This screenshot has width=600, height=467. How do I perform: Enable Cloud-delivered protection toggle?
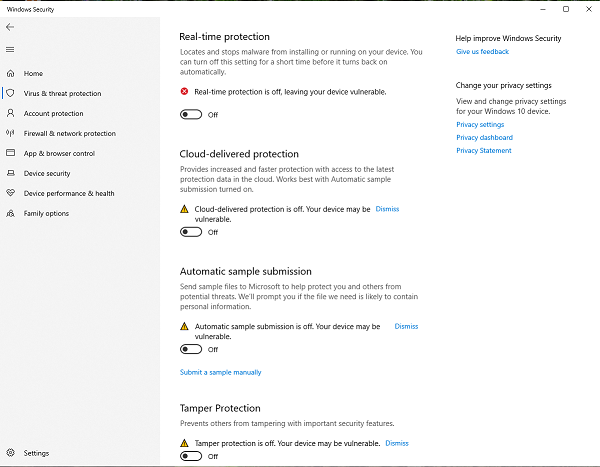[x=190, y=232]
